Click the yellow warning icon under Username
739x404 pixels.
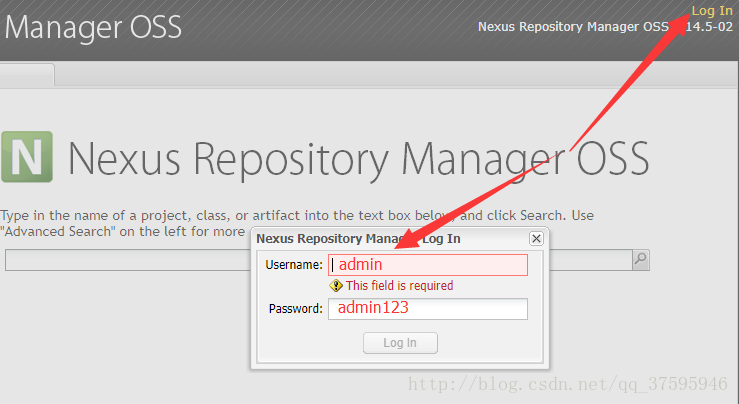coord(336,286)
